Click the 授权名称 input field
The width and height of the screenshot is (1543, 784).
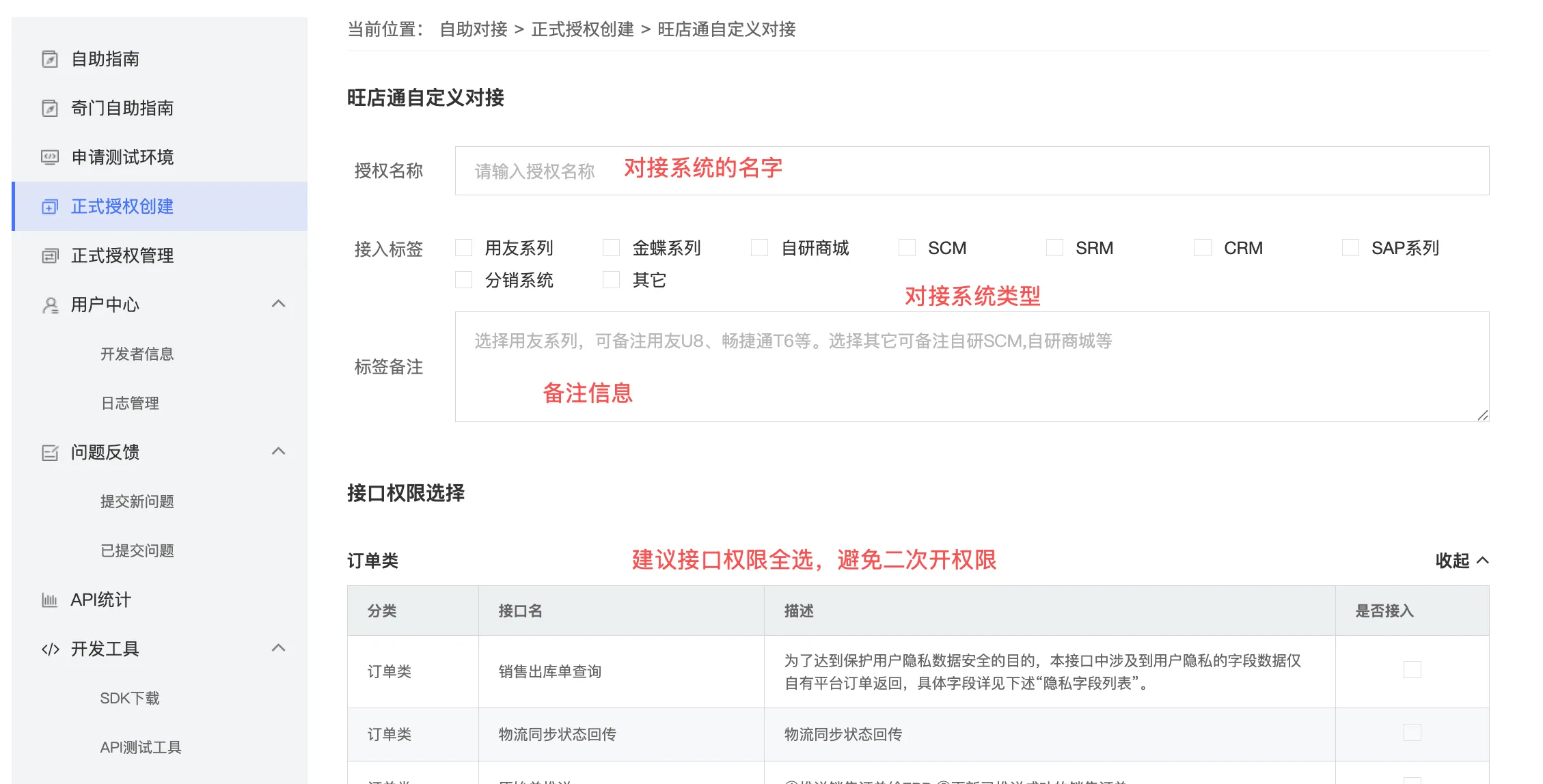[971, 171]
